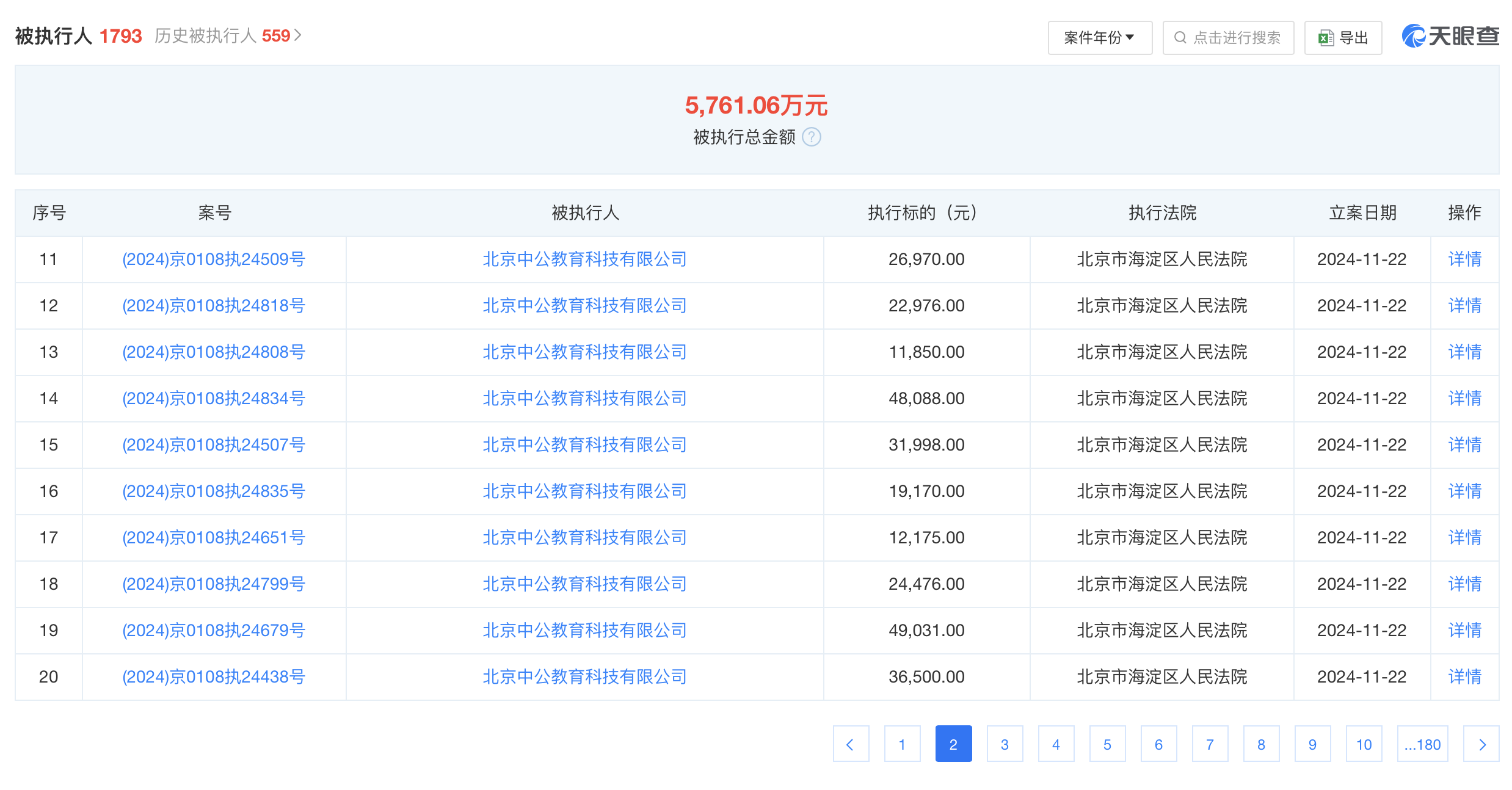Open case (2024)京0108执24509号
Image resolution: width=1512 pixels, height=790 pixels.
tap(214, 259)
